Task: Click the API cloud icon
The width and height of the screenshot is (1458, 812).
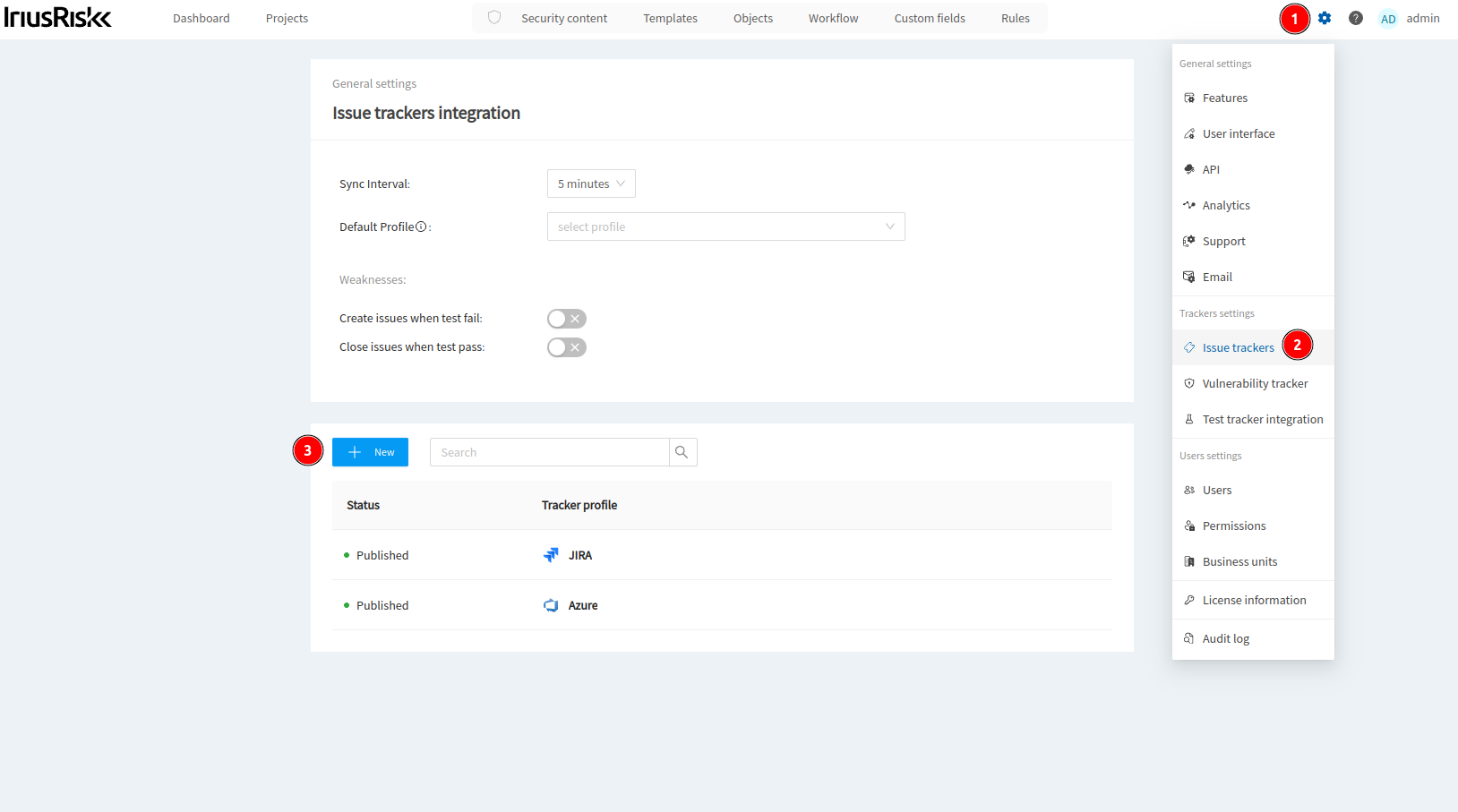Action: 1189,169
